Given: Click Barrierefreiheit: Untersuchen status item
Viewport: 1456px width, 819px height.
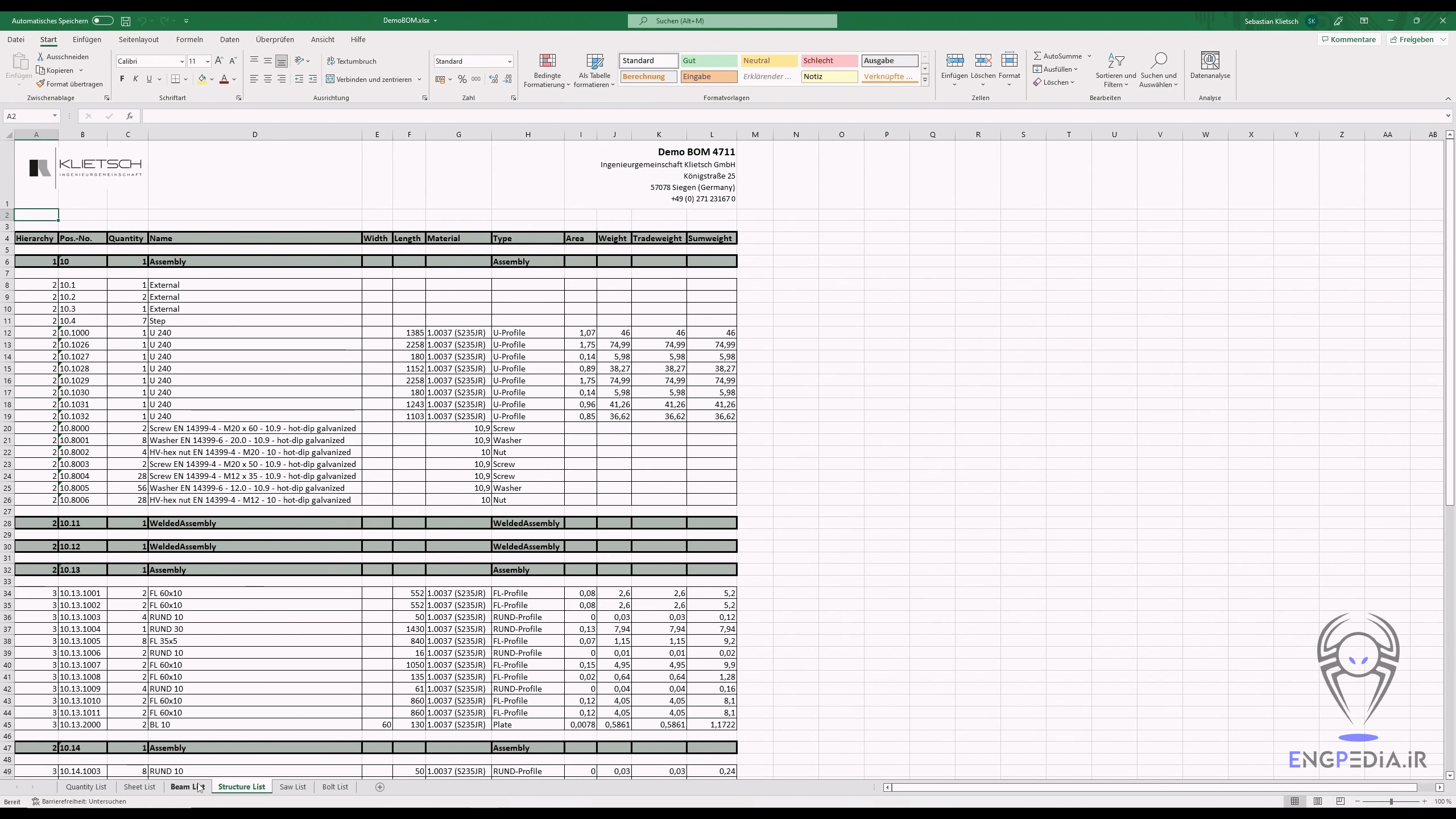Looking at the screenshot, I should click(79, 801).
